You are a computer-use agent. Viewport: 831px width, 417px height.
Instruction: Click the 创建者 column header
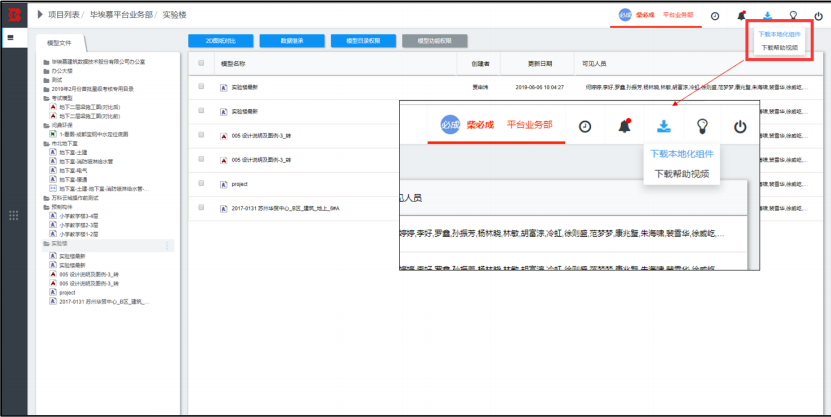480,64
